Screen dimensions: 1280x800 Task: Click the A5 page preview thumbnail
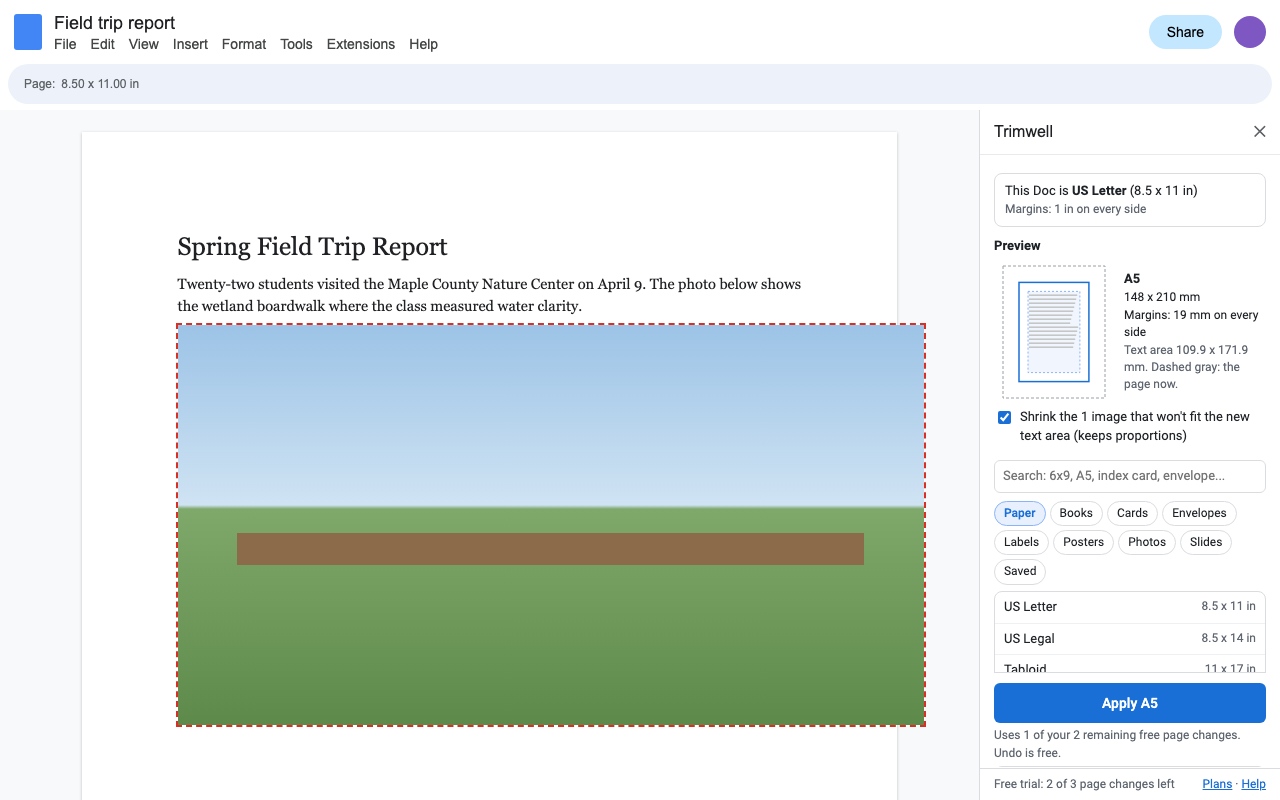1054,332
